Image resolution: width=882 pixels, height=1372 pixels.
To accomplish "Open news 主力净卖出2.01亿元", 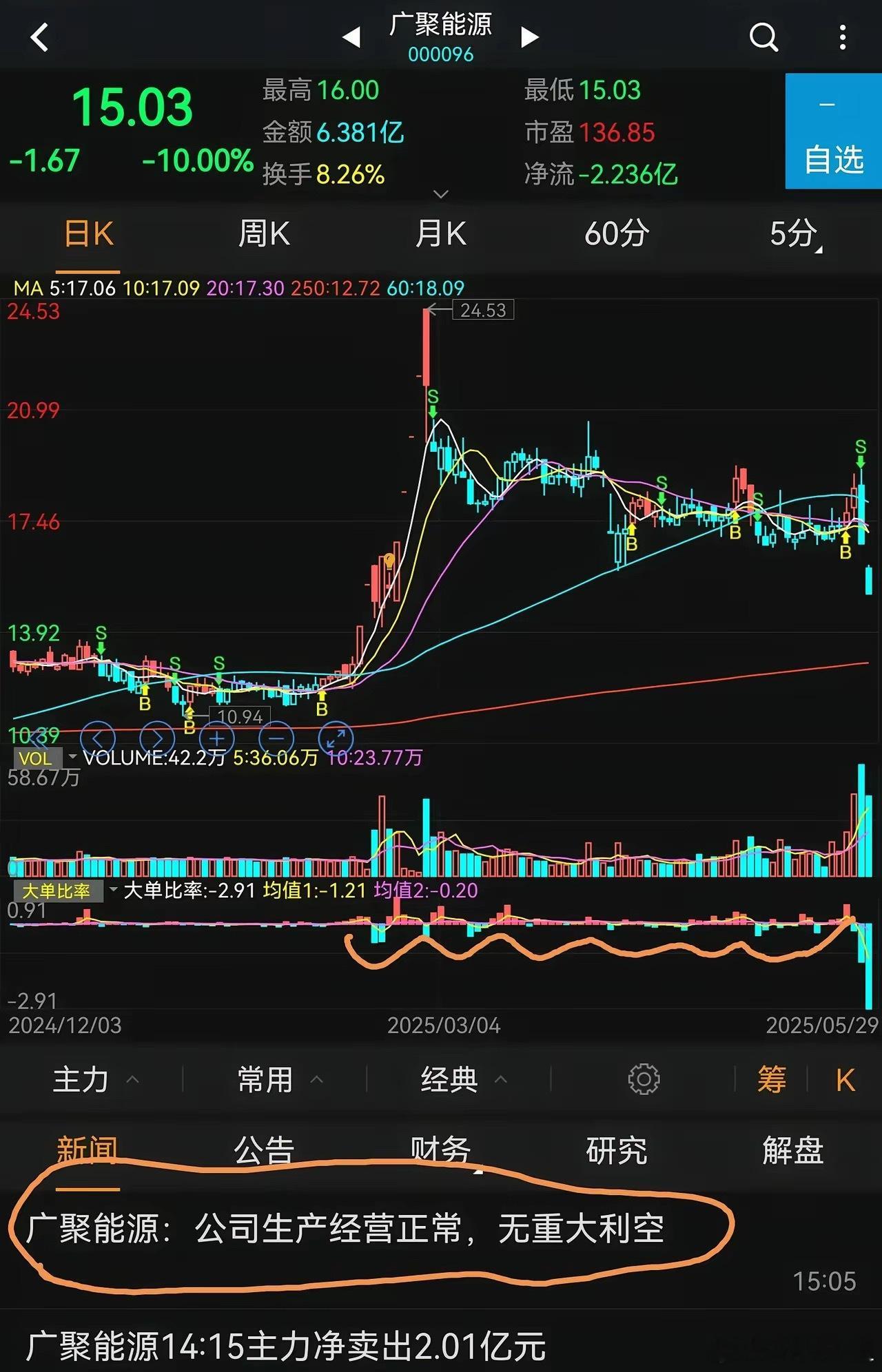I will pyautogui.click(x=286, y=1347).
